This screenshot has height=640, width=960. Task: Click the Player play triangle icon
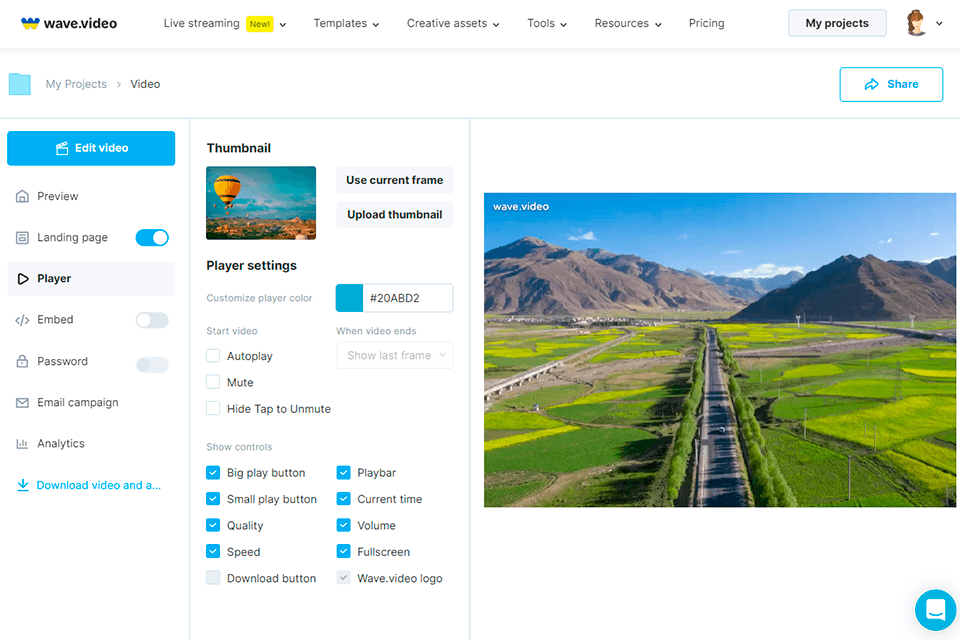(x=23, y=279)
